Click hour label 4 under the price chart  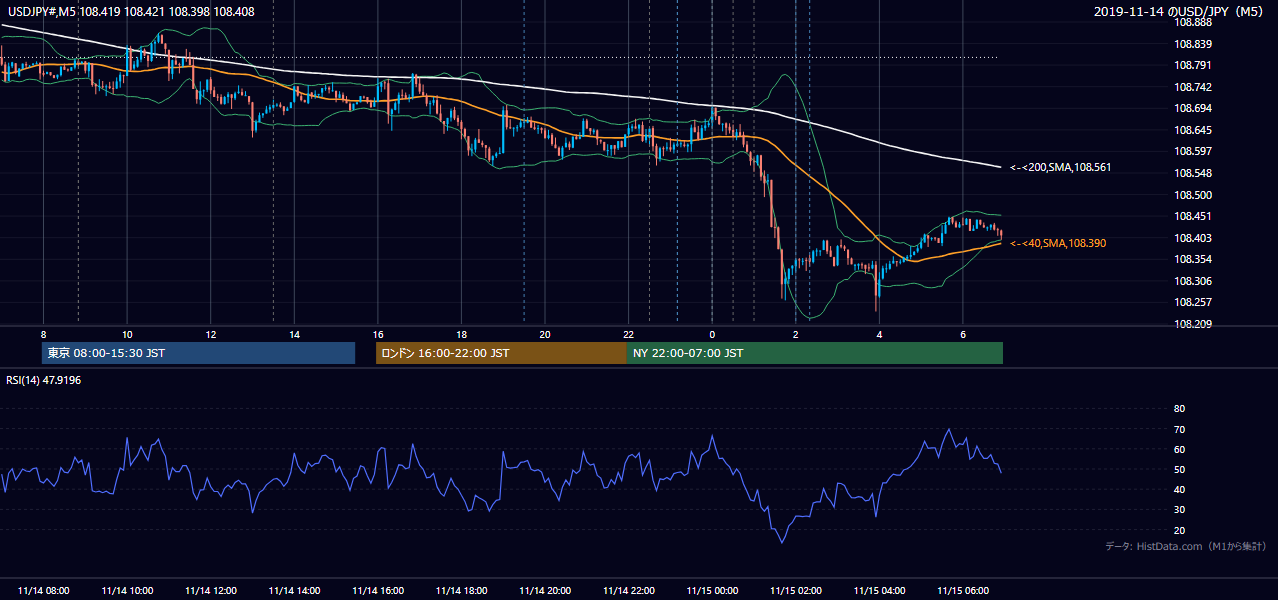pyautogui.click(x=879, y=334)
